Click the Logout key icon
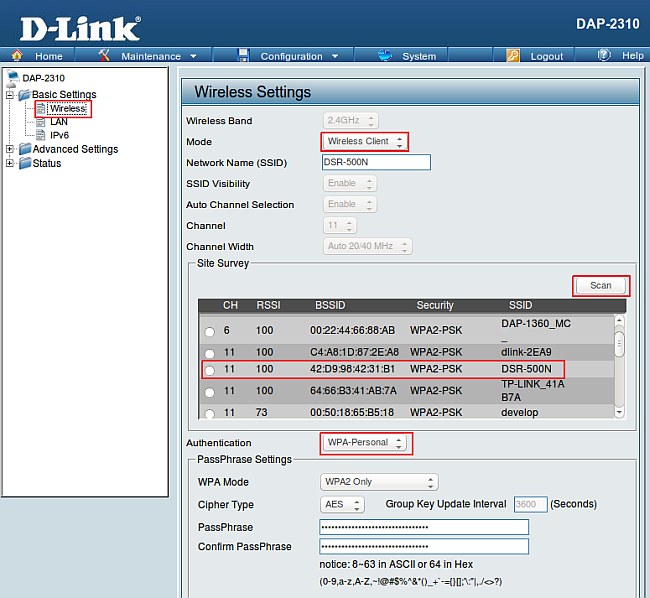The image size is (650, 598). (x=513, y=56)
